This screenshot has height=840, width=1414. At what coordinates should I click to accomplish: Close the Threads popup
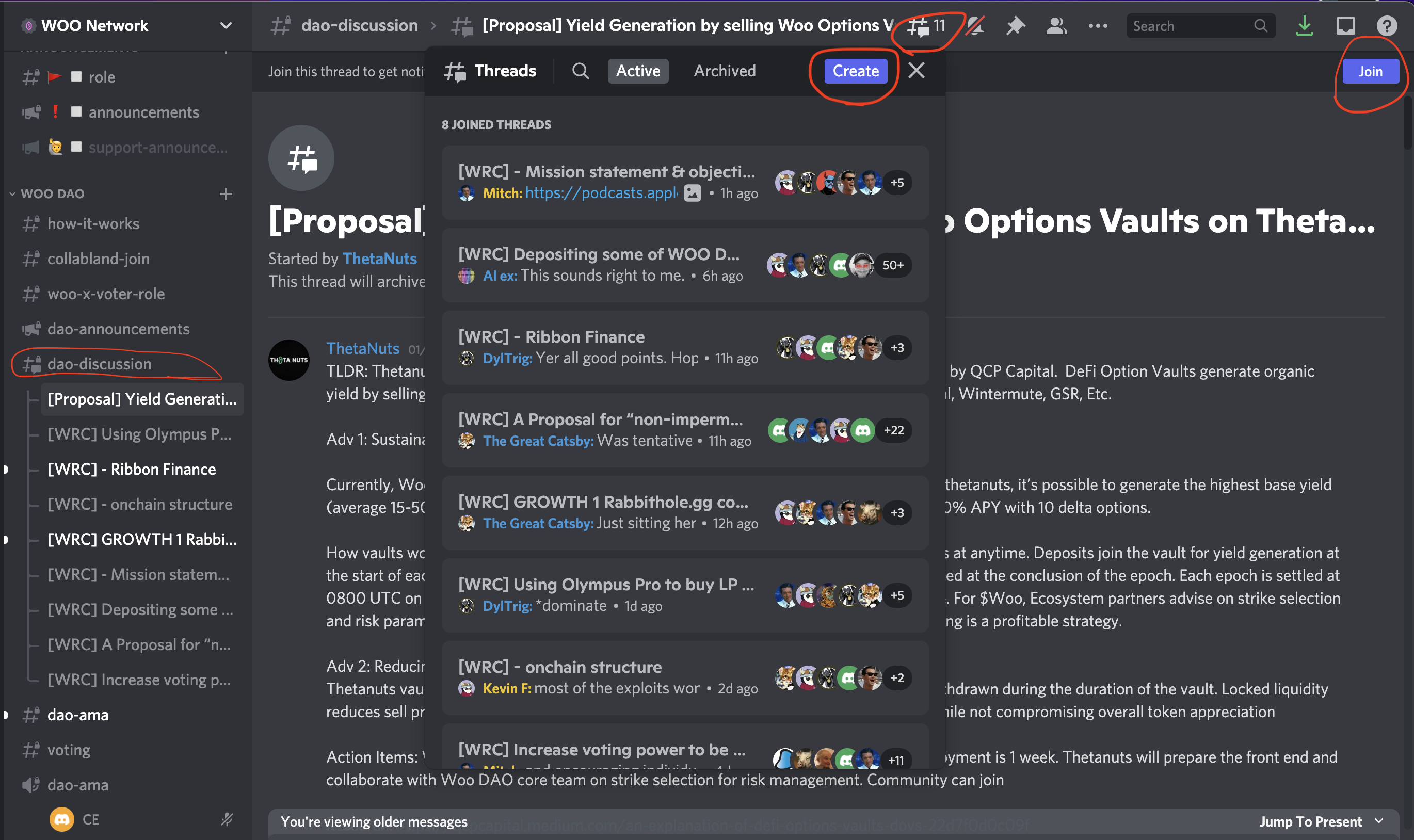tap(916, 71)
